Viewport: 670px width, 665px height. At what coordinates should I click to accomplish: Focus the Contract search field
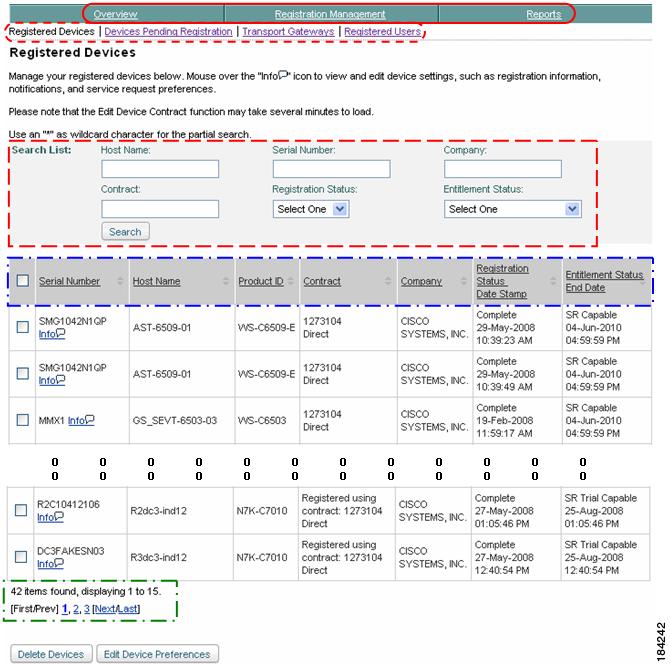click(x=160, y=209)
